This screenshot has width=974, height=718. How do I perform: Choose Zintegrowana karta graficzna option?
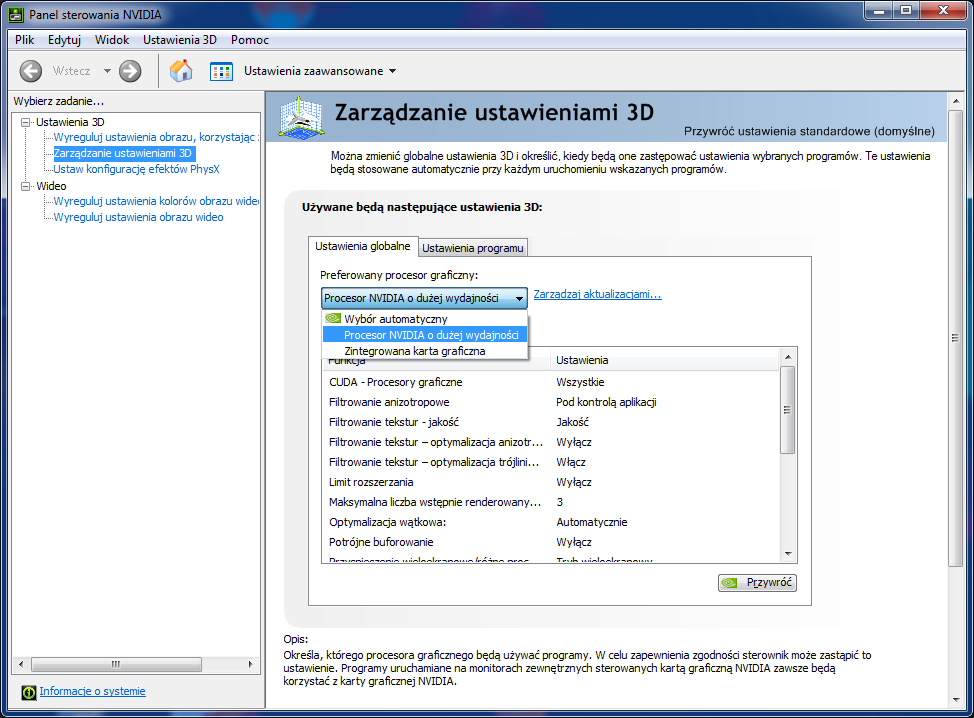tap(414, 351)
